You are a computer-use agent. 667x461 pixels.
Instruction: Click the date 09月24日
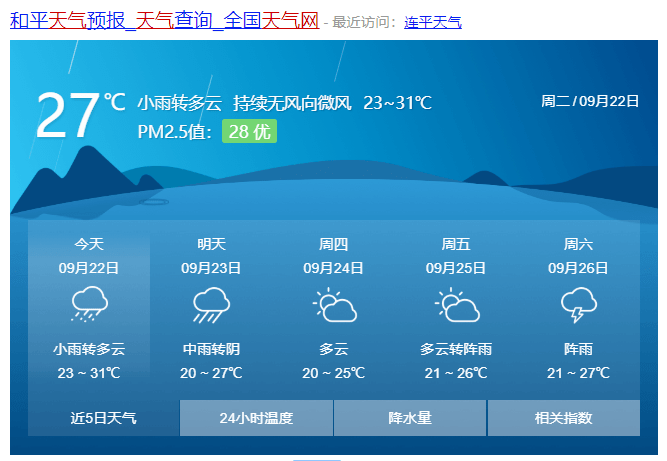[x=334, y=268]
